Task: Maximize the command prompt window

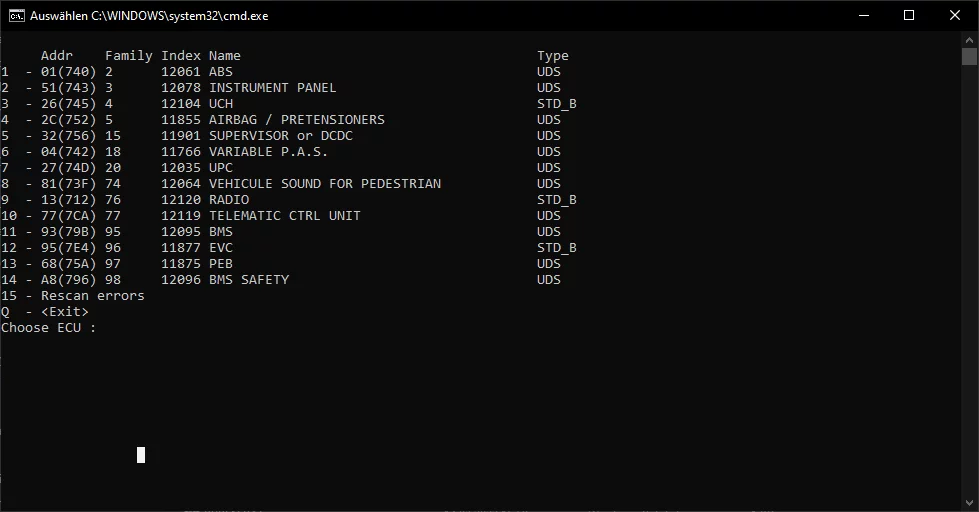Action: click(909, 15)
